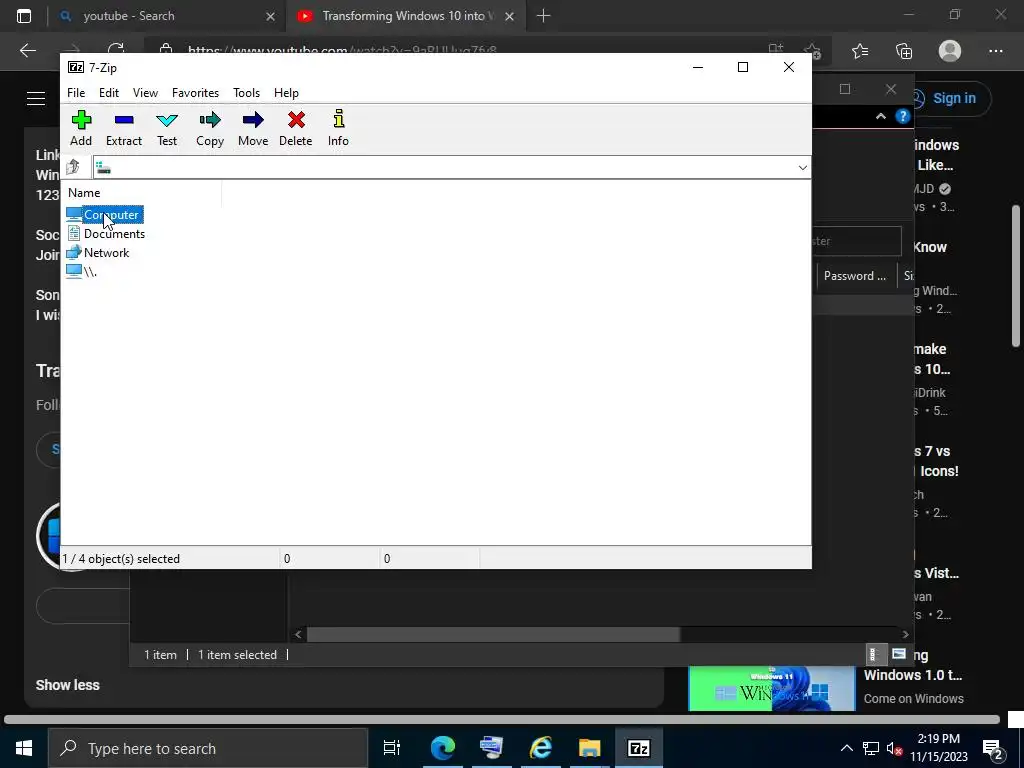Open the Edge tab actions menu

(x=24, y=16)
